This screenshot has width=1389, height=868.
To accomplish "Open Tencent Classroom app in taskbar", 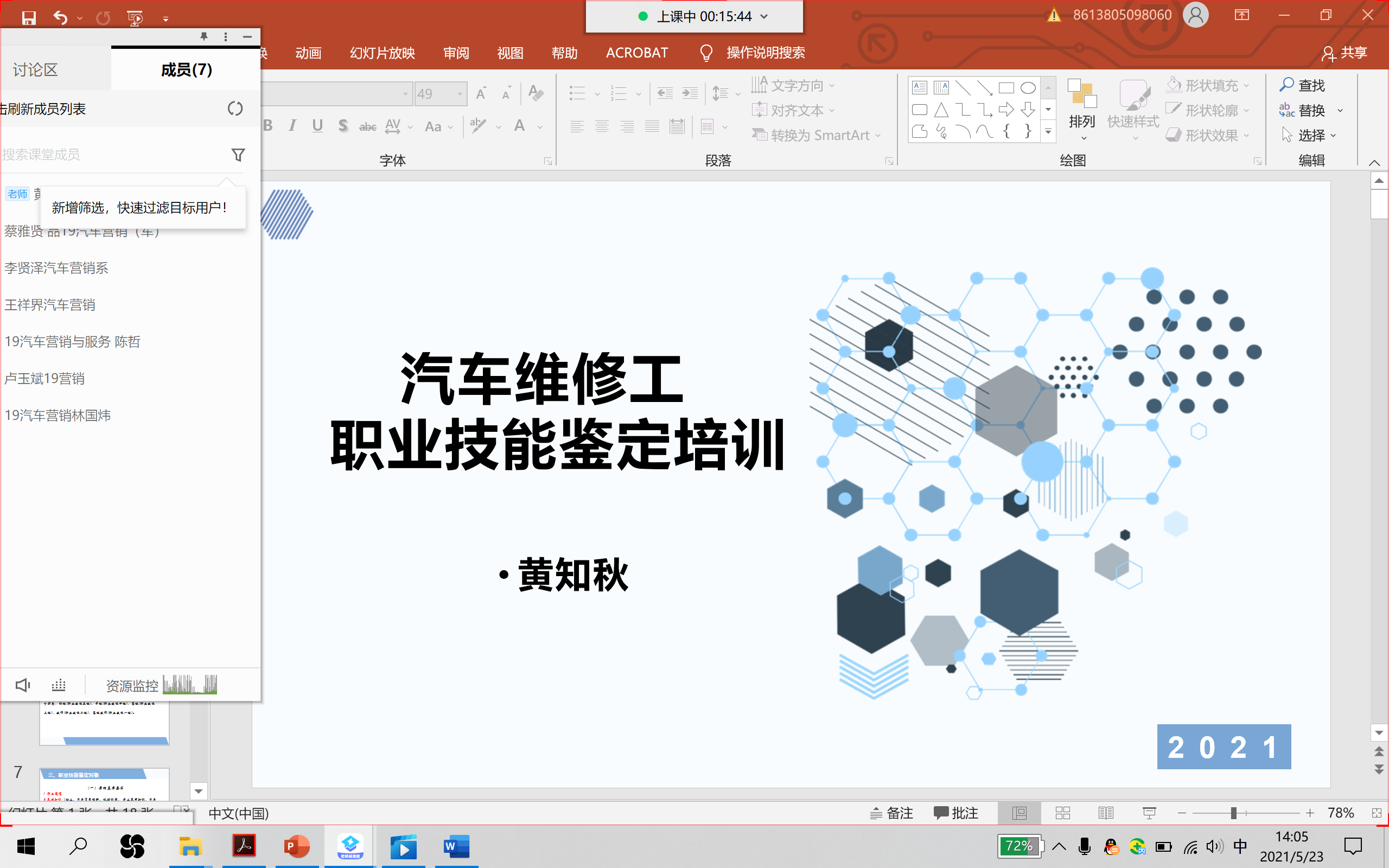I will tap(349, 846).
